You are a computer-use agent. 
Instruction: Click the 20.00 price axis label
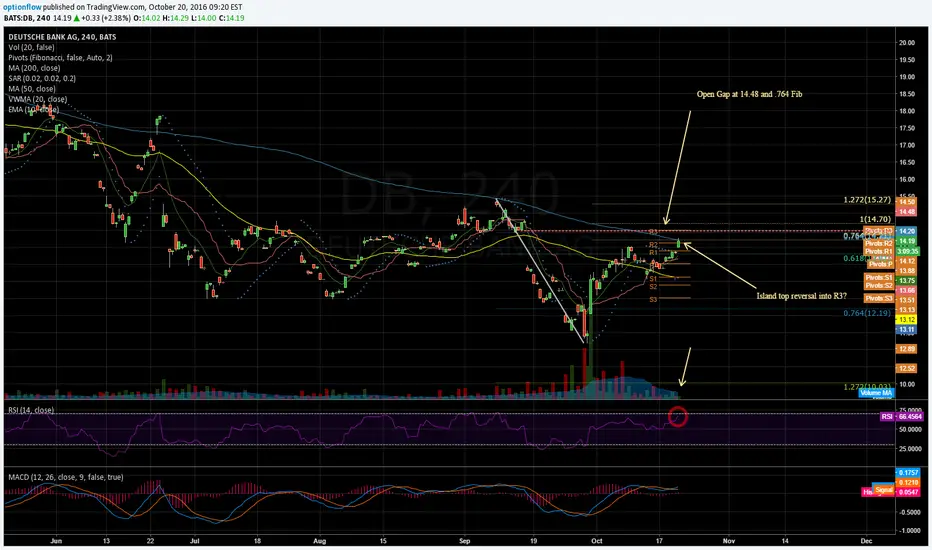(x=907, y=43)
